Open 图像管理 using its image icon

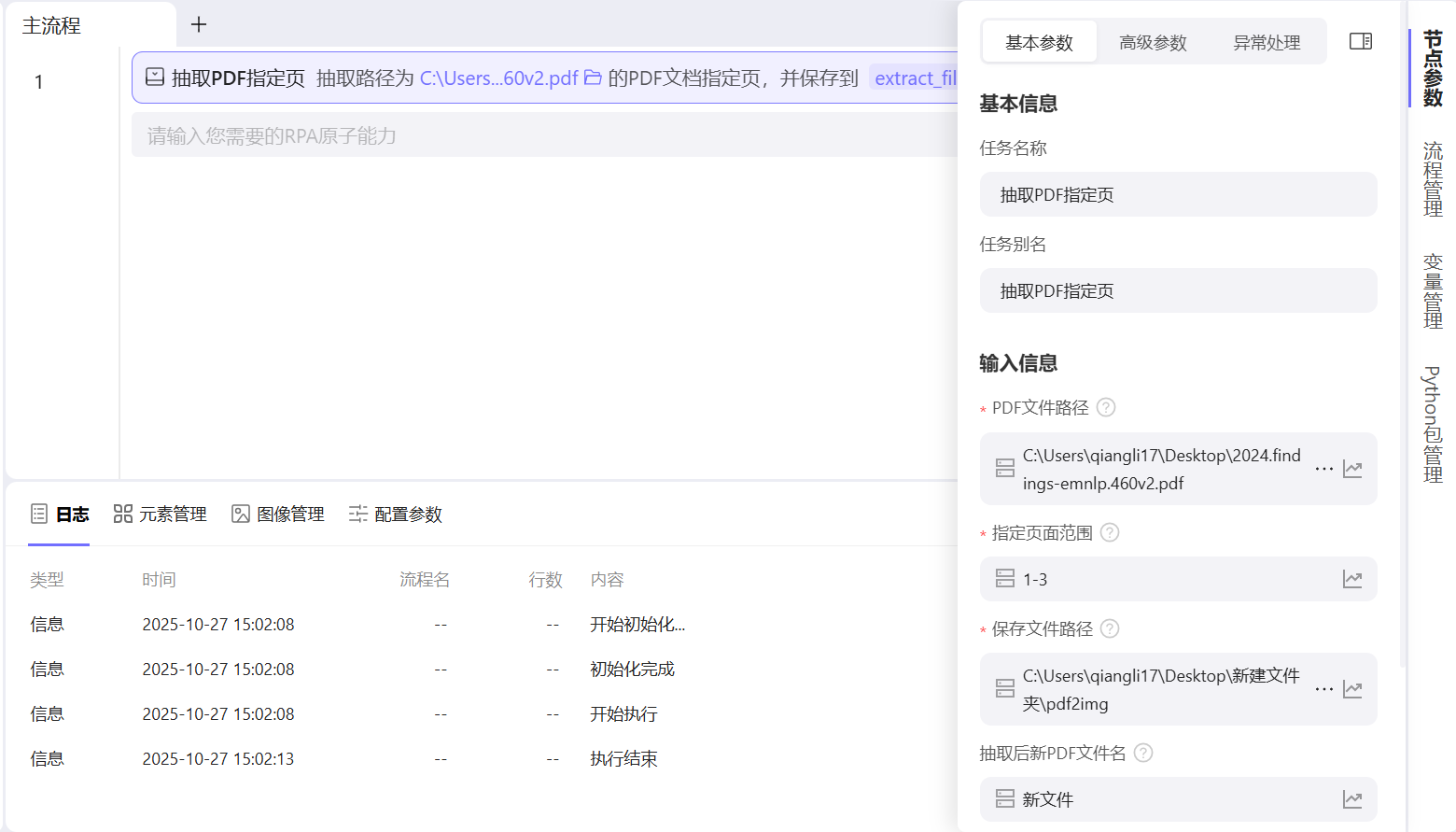241,513
